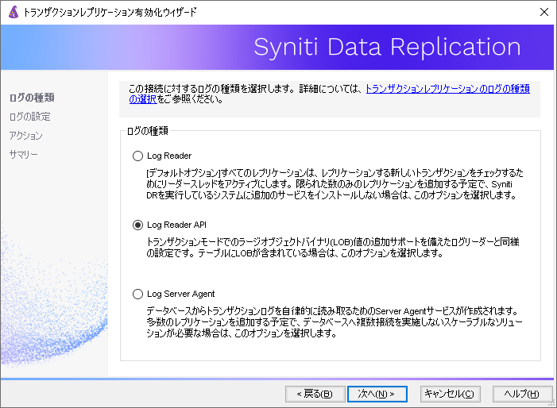Click the Log Server Agent description text
The width and height of the screenshot is (557, 408).
pyautogui.click(x=334, y=322)
